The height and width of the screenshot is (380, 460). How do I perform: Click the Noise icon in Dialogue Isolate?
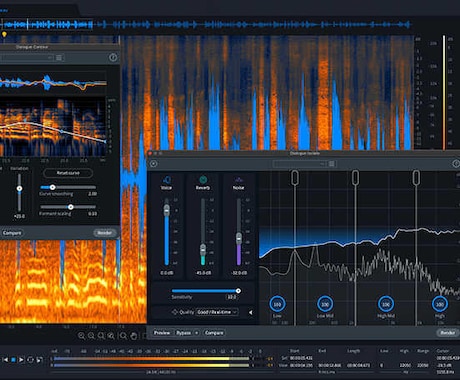pos(238,180)
